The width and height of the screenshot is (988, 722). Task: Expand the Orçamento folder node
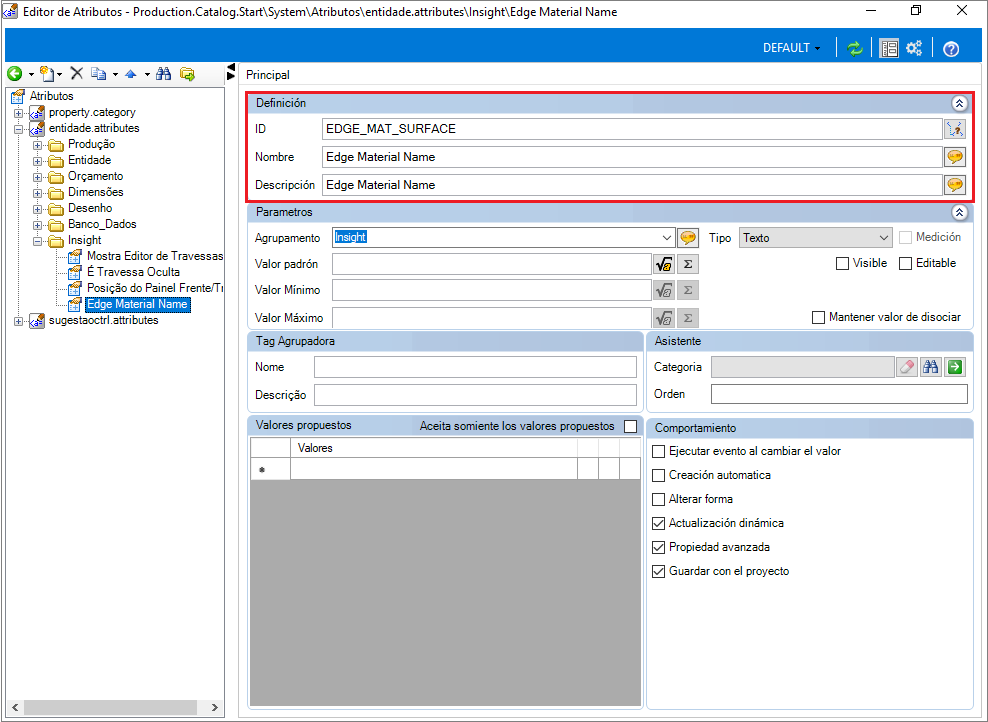[x=37, y=178]
